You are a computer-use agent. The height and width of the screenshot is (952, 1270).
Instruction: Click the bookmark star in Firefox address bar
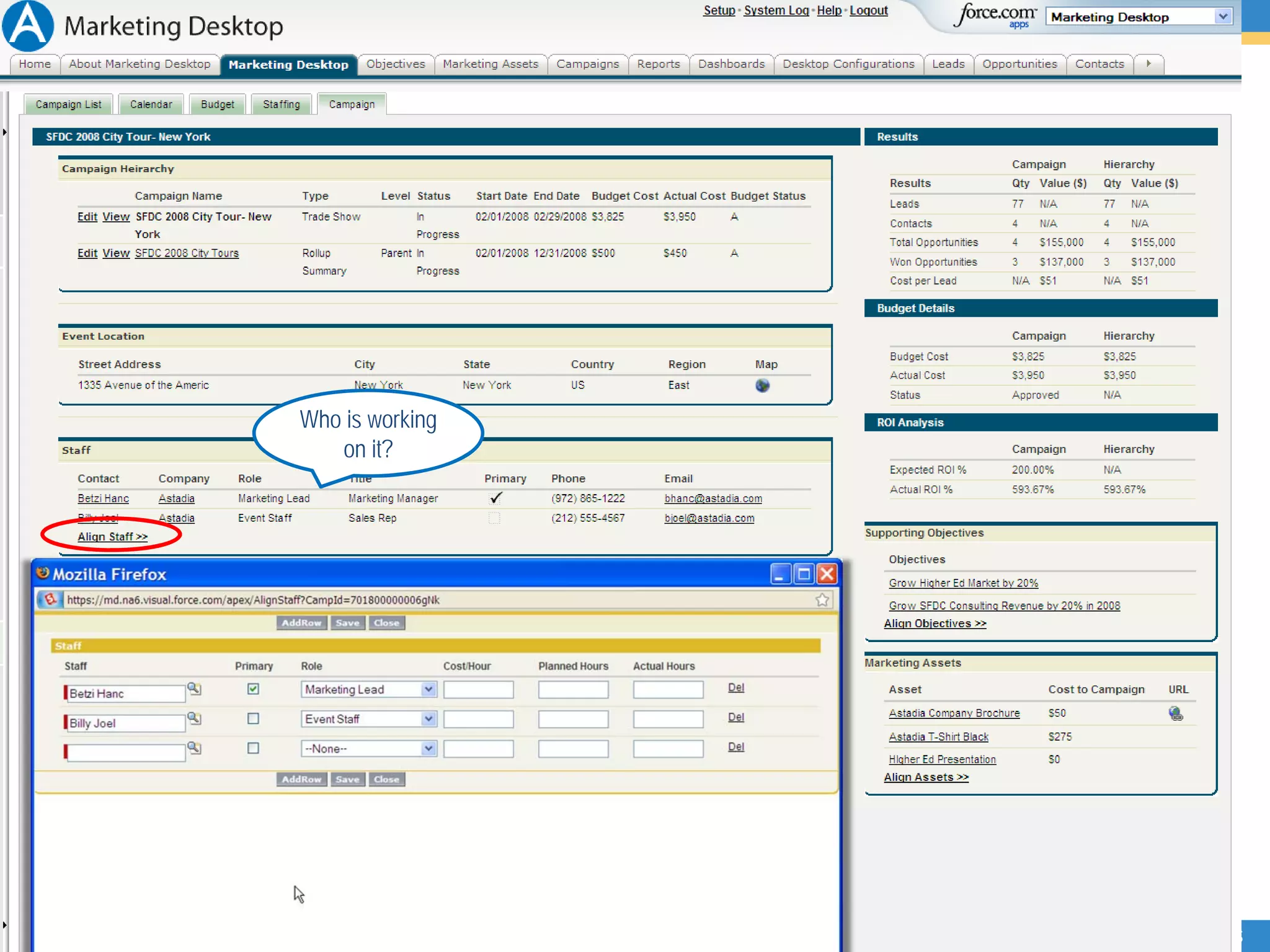[x=822, y=599]
